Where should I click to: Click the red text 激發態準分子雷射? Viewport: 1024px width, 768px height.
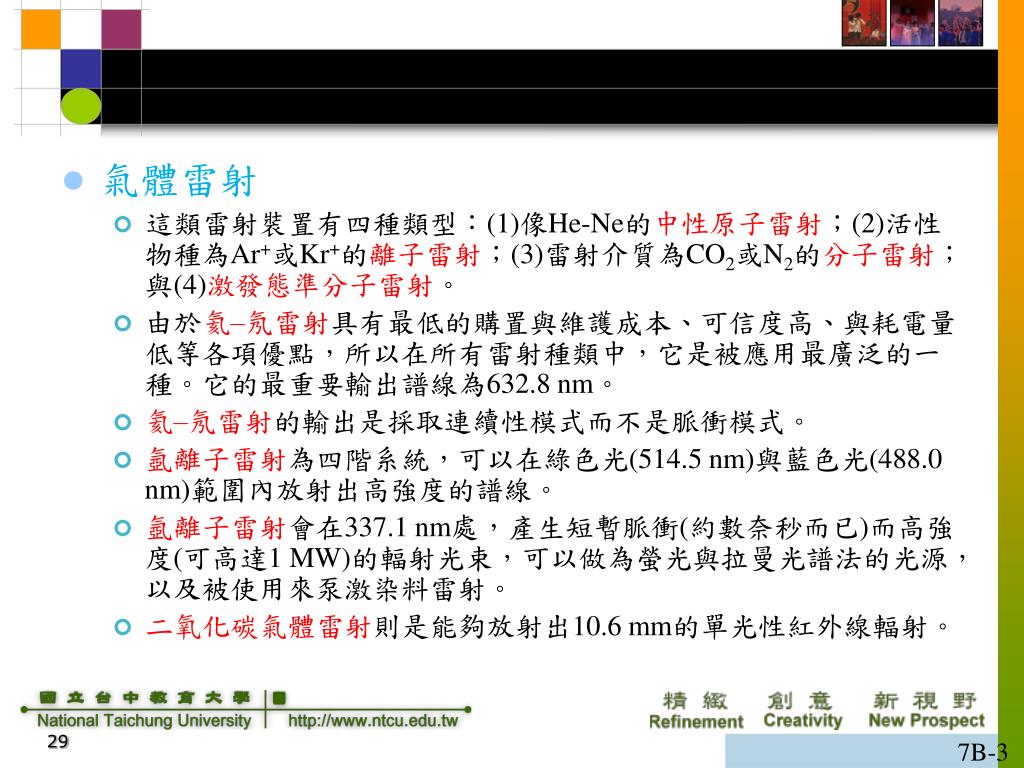coord(320,286)
